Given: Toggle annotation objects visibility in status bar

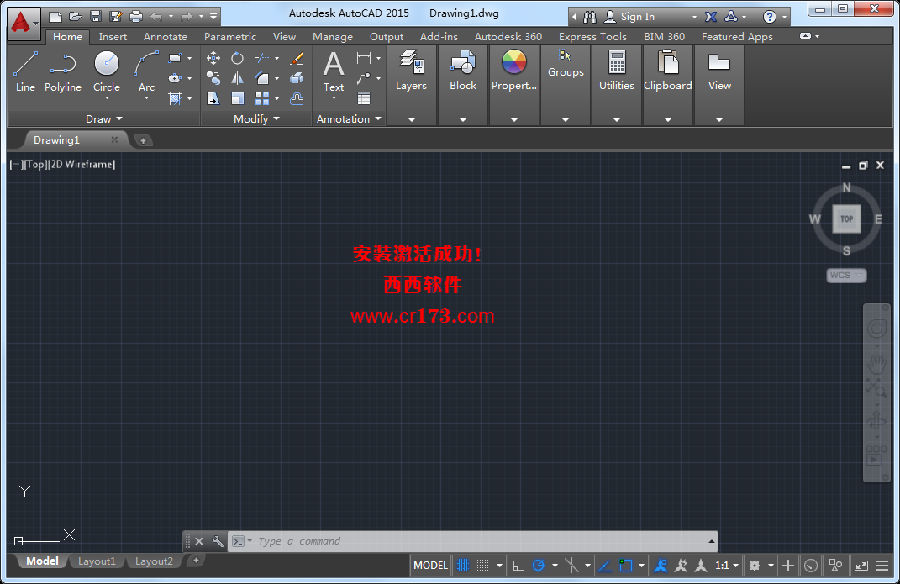Looking at the screenshot, I should coord(661,566).
